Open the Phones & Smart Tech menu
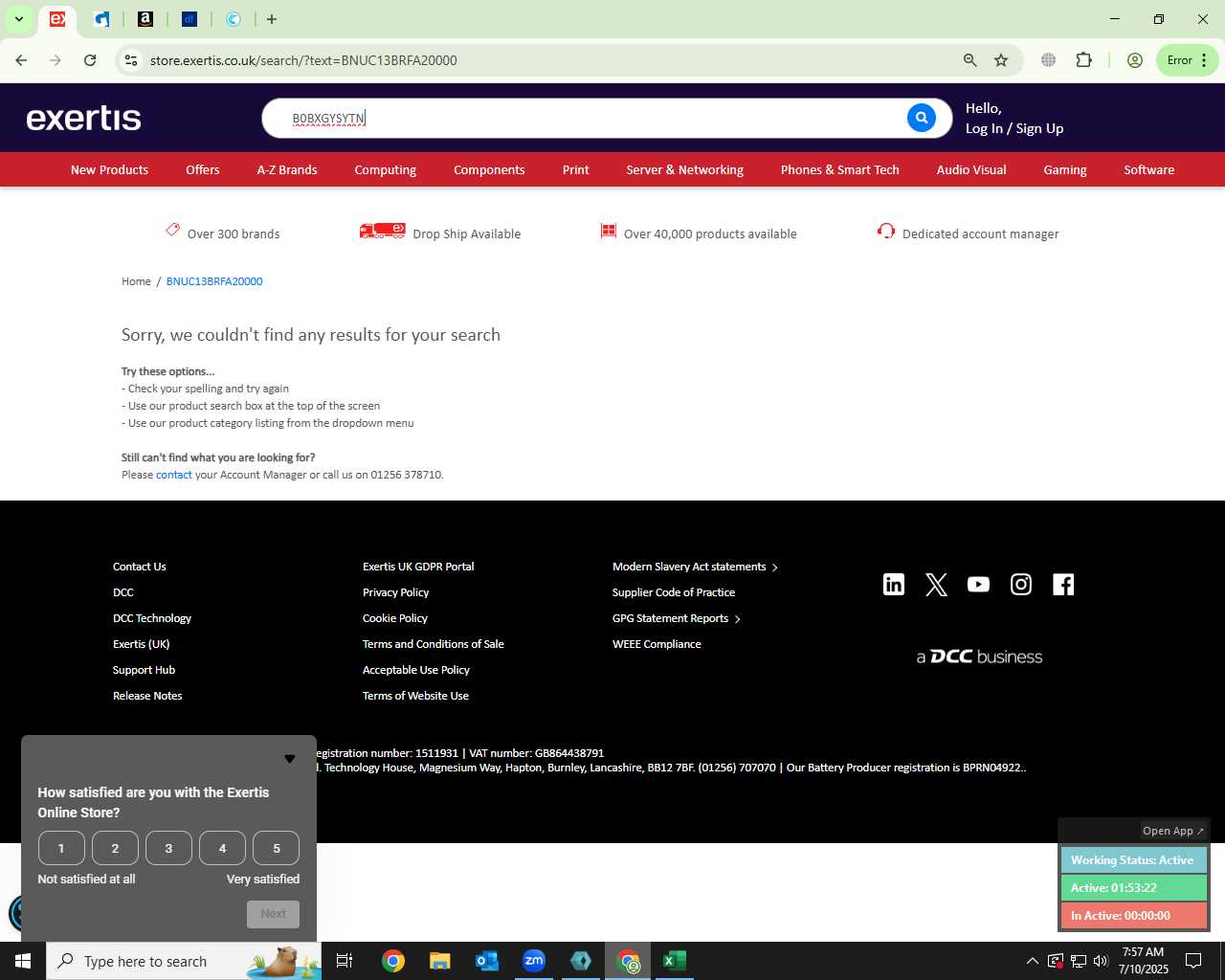The image size is (1225, 980). click(x=839, y=169)
